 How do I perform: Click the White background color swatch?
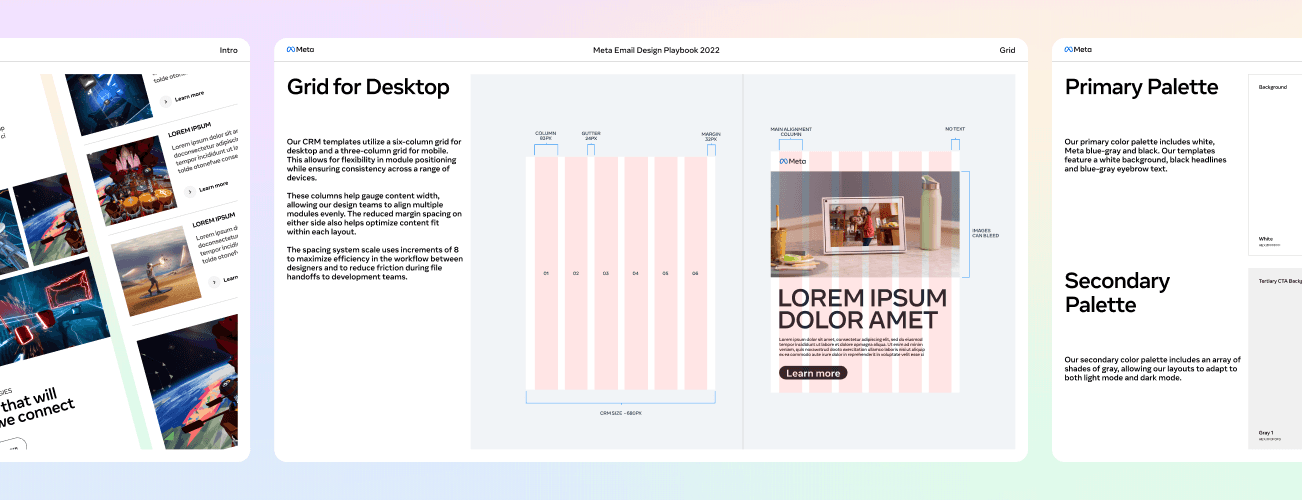pos(1275,164)
